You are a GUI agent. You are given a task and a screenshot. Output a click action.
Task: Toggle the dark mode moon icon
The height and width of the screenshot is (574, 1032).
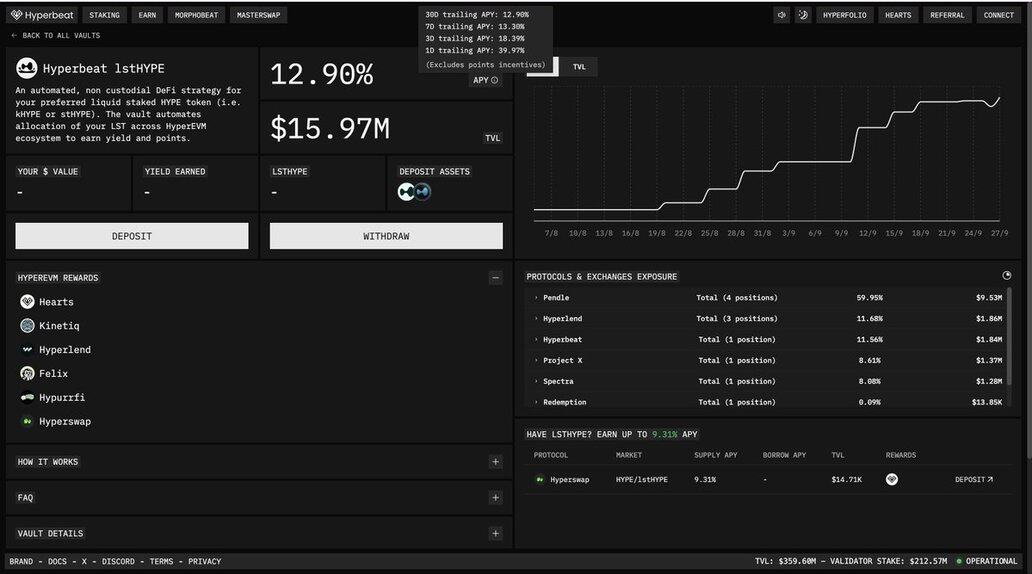click(x=803, y=15)
